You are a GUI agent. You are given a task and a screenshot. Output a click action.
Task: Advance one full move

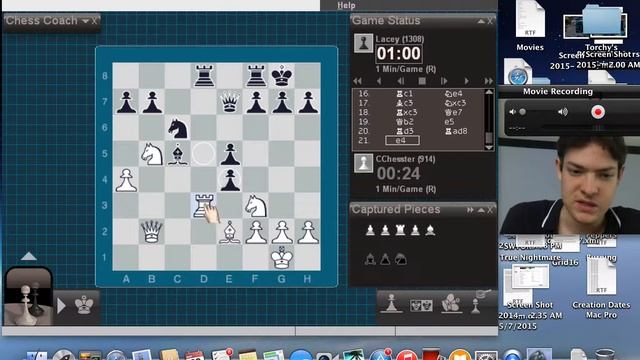[467, 81]
